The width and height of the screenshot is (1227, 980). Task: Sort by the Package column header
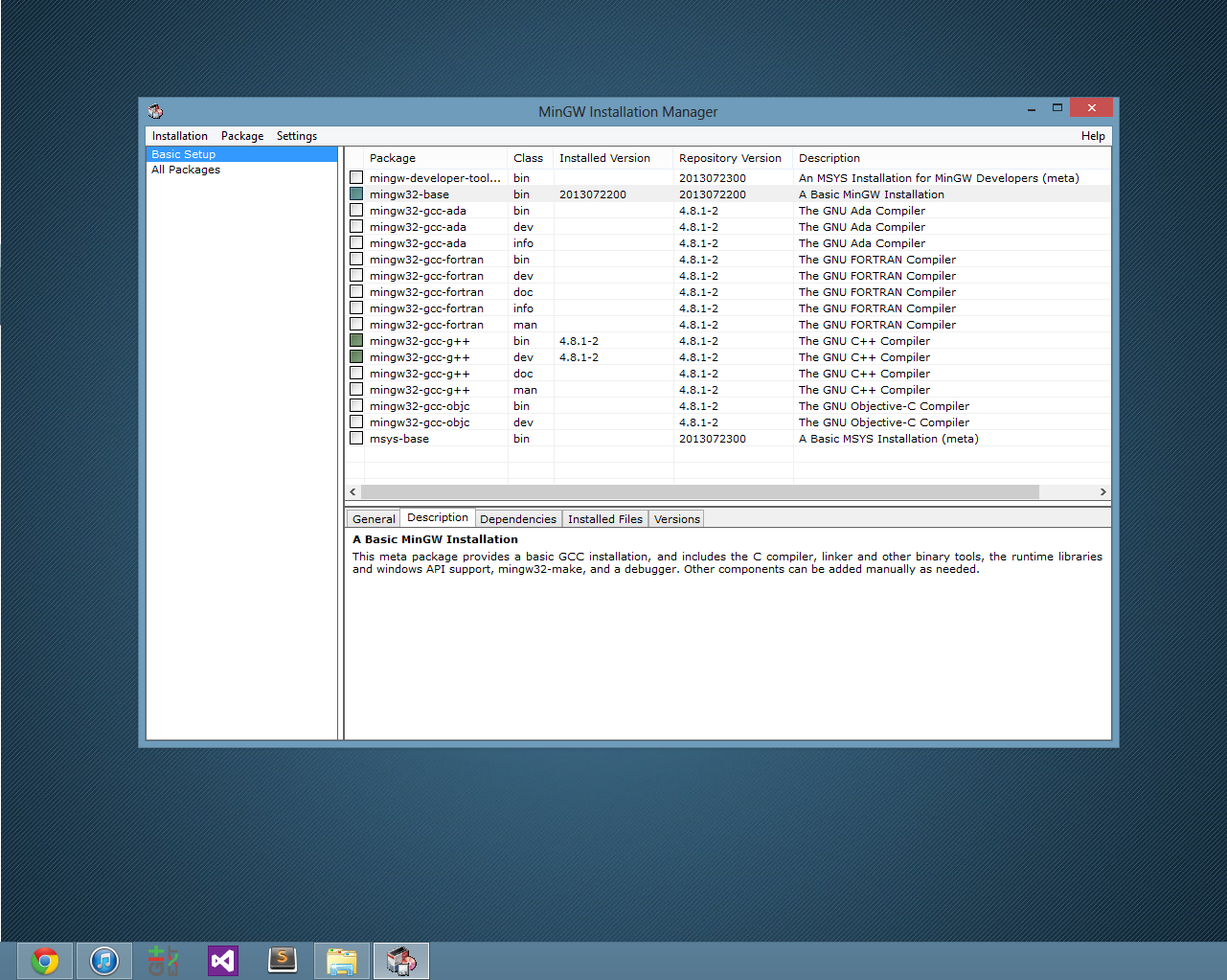[x=436, y=158]
